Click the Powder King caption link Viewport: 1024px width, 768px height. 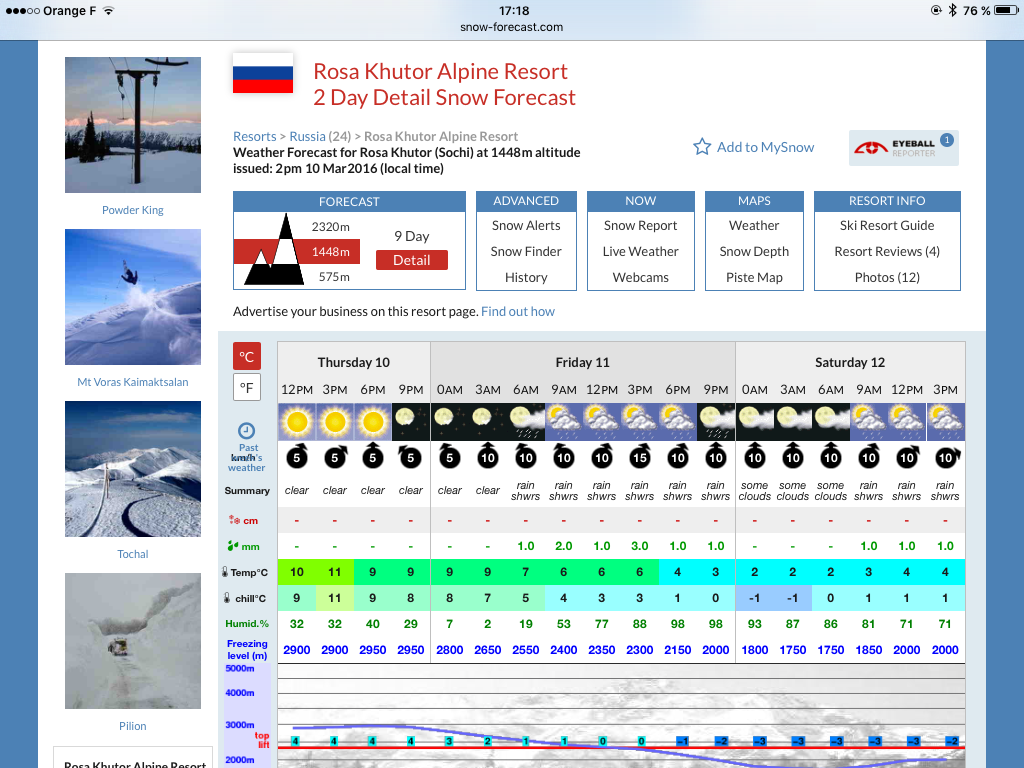pos(133,210)
